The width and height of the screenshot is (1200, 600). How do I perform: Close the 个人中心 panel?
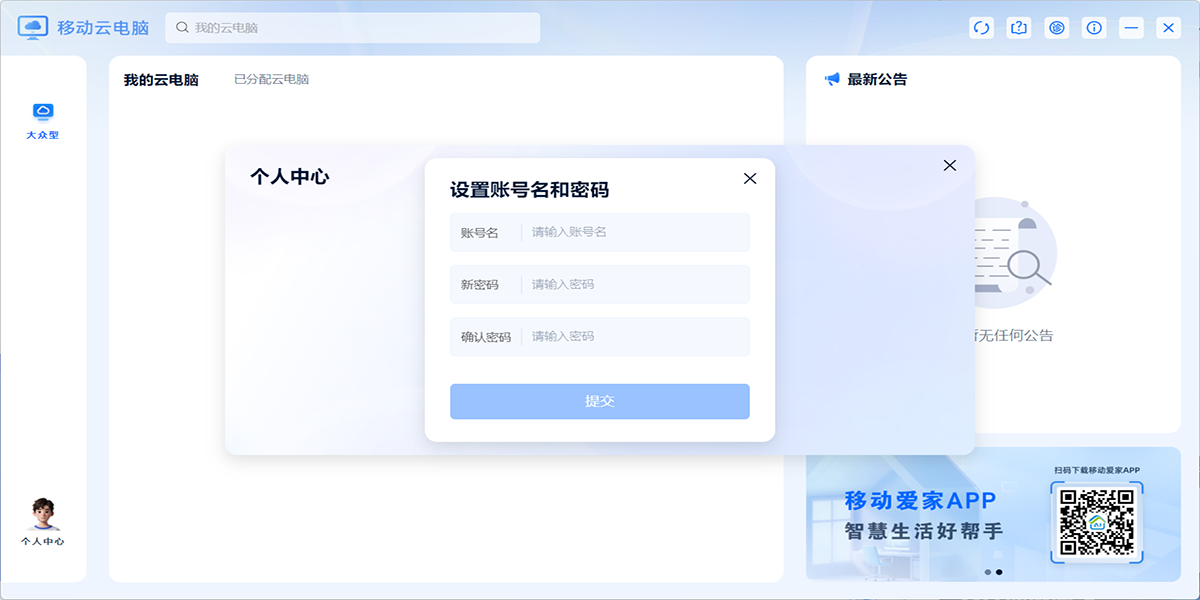950,165
